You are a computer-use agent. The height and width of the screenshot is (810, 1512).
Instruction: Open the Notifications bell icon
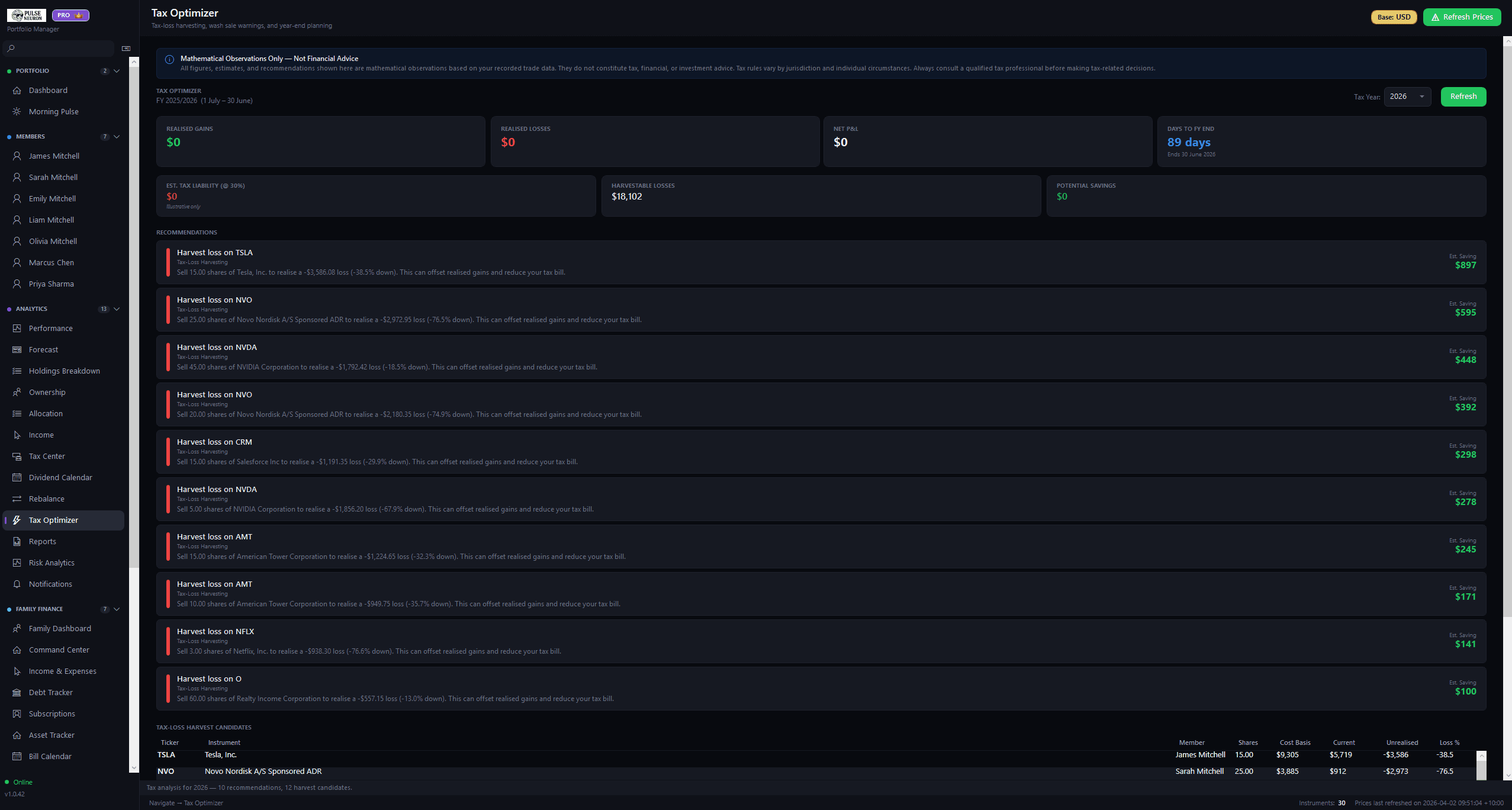point(17,584)
